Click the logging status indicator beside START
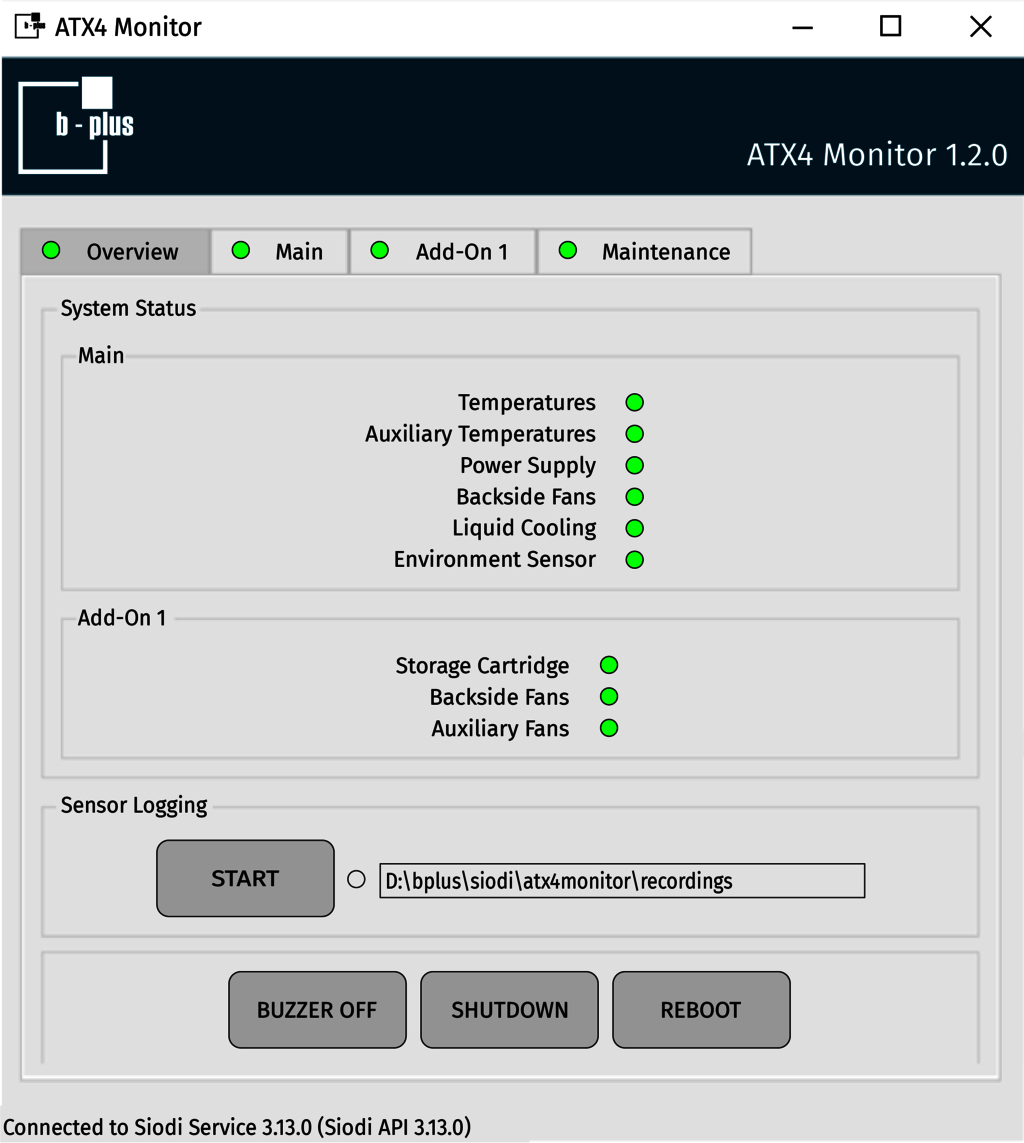The height and width of the screenshot is (1143, 1024). pos(356,880)
